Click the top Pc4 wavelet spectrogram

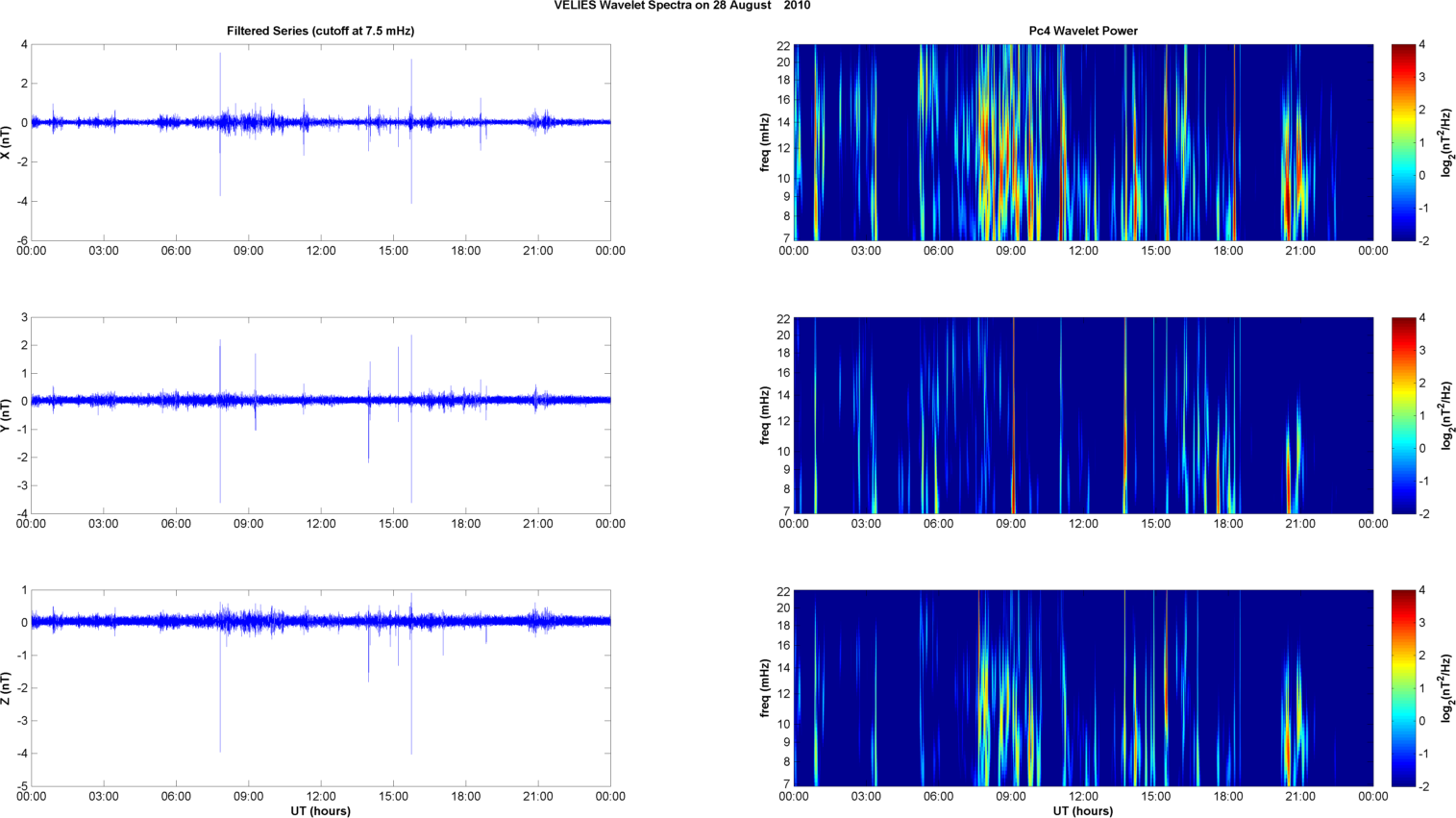[1083, 142]
